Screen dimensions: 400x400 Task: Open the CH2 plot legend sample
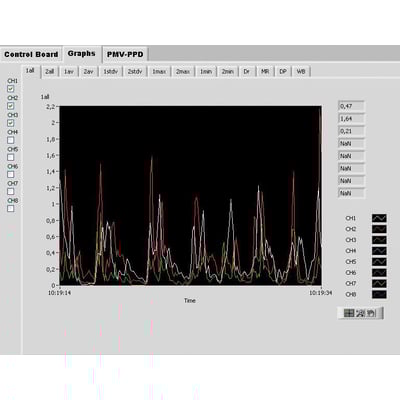click(x=379, y=229)
